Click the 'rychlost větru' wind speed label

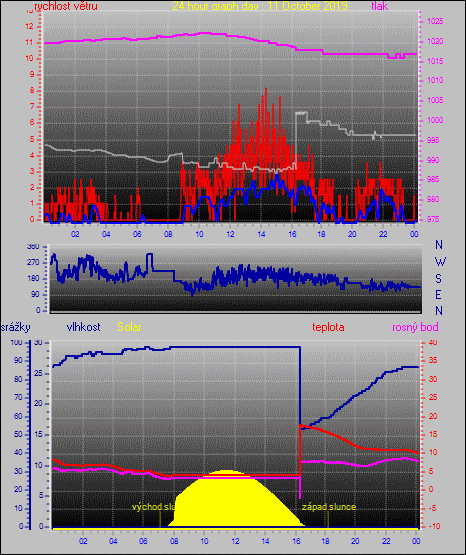[66, 6]
